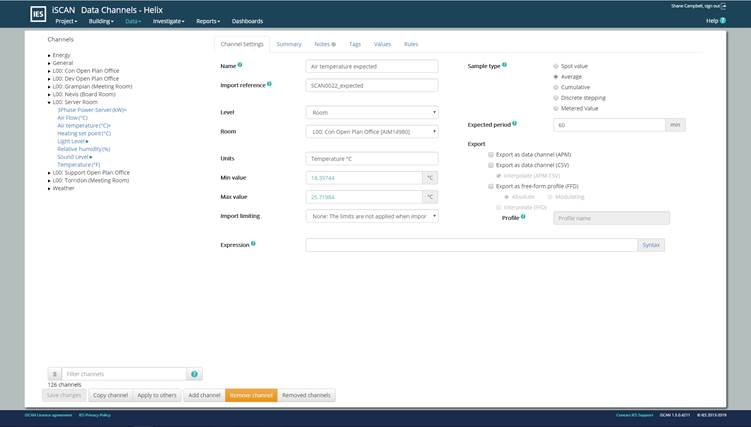Select the Discrete stepping option
The image size is (751, 427).
pyautogui.click(x=556, y=98)
